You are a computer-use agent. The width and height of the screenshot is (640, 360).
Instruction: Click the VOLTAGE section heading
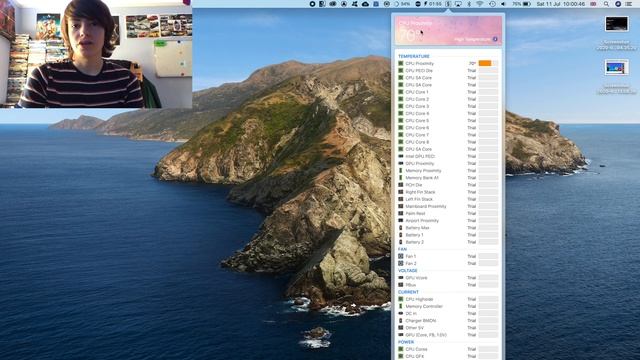pos(407,271)
